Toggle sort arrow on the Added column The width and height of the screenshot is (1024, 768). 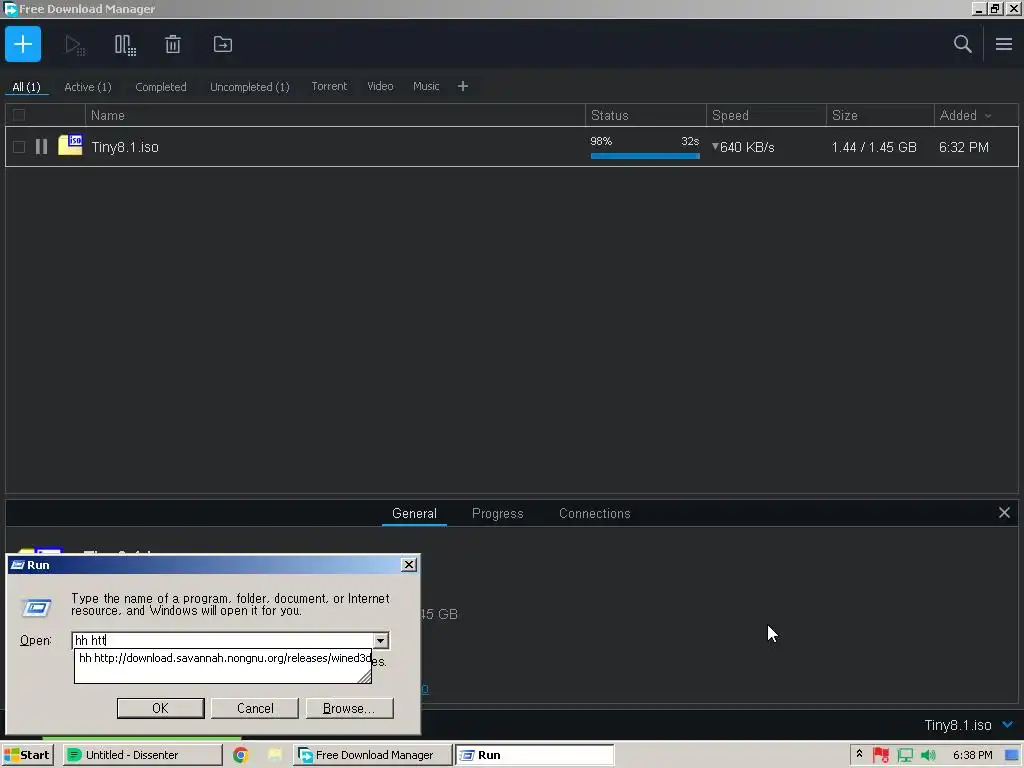pos(988,116)
